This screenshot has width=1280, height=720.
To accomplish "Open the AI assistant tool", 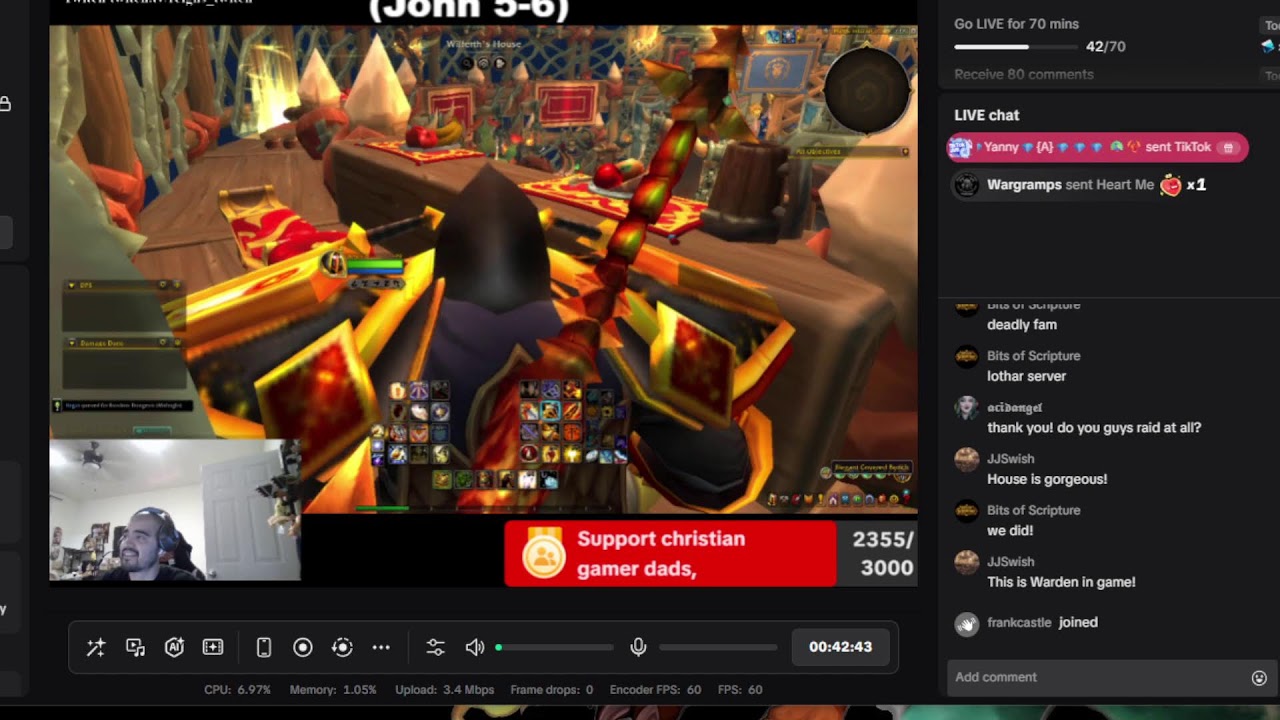I will [x=174, y=647].
